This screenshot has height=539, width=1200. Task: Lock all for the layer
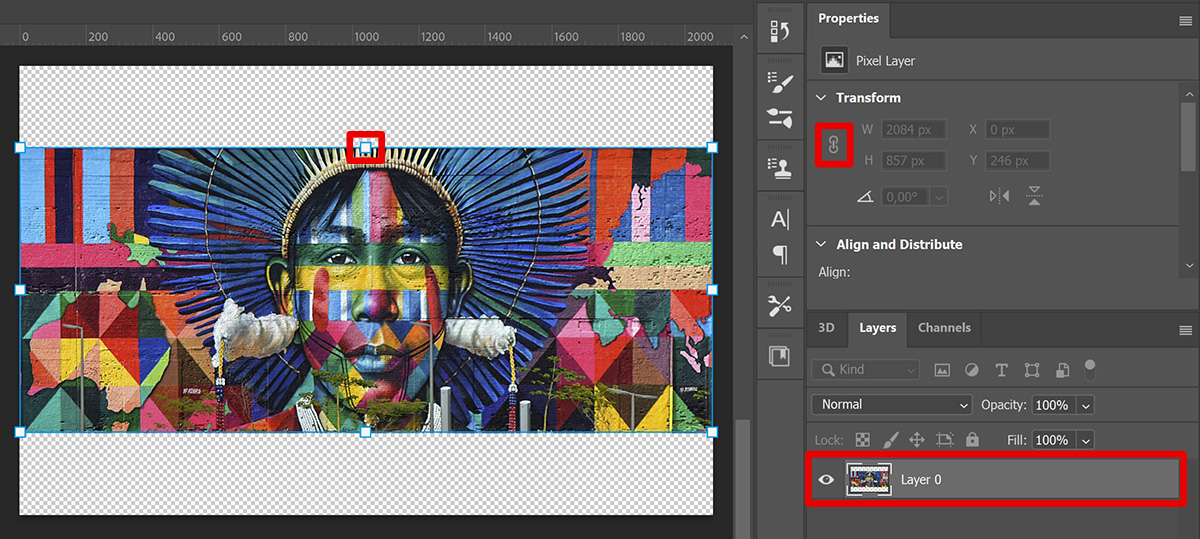[972, 439]
